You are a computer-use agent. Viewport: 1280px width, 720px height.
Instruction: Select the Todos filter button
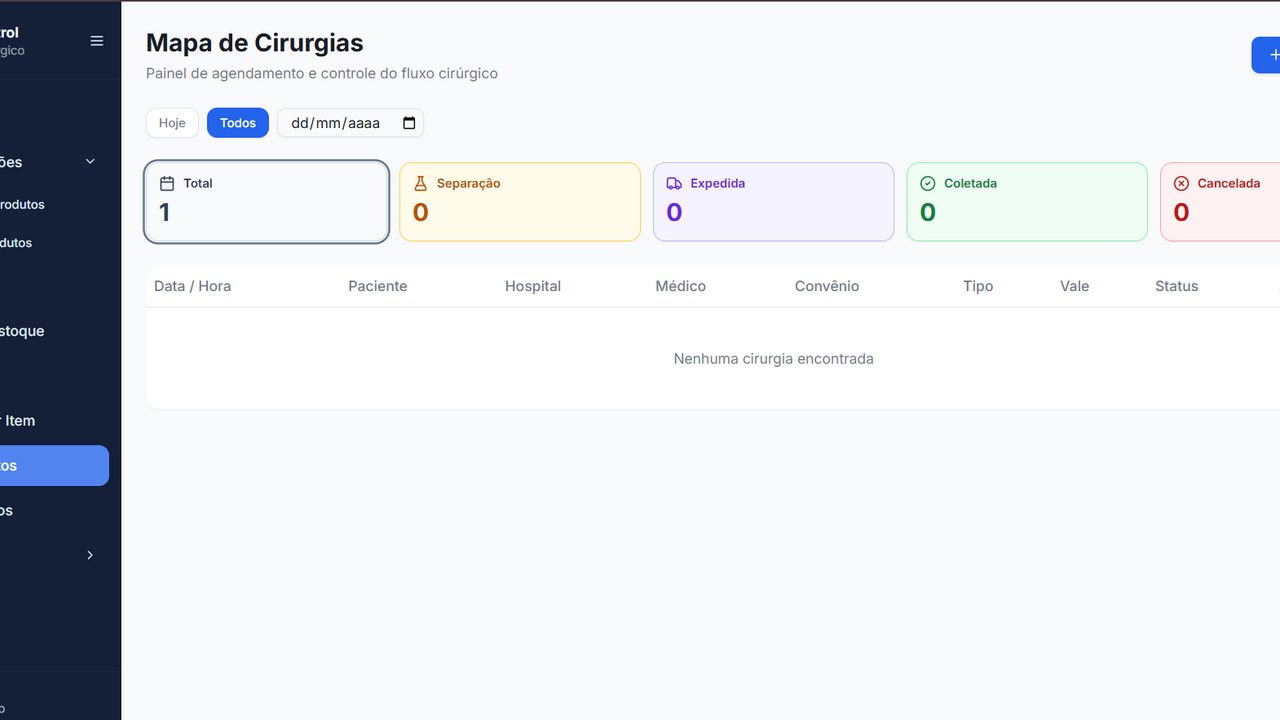pyautogui.click(x=238, y=123)
